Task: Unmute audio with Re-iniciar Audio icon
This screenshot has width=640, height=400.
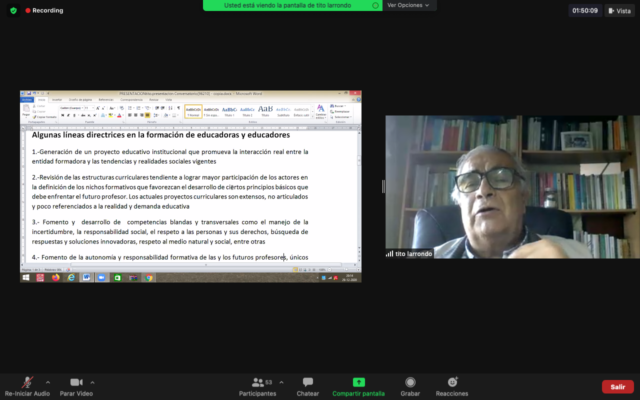Action: tap(27, 382)
